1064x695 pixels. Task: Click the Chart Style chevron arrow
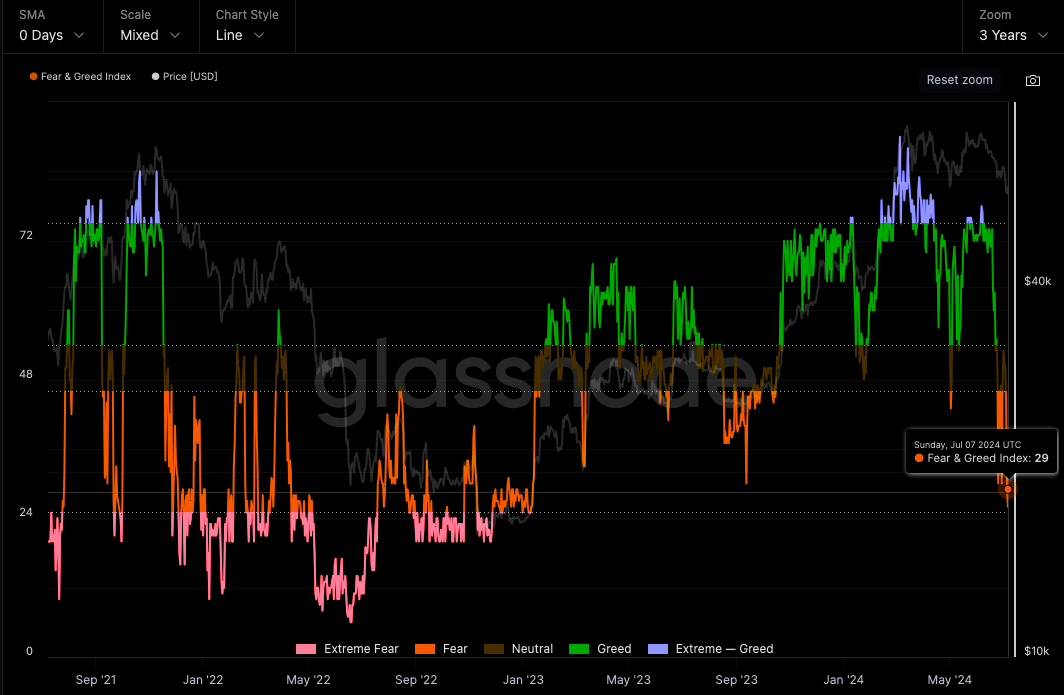coord(259,35)
